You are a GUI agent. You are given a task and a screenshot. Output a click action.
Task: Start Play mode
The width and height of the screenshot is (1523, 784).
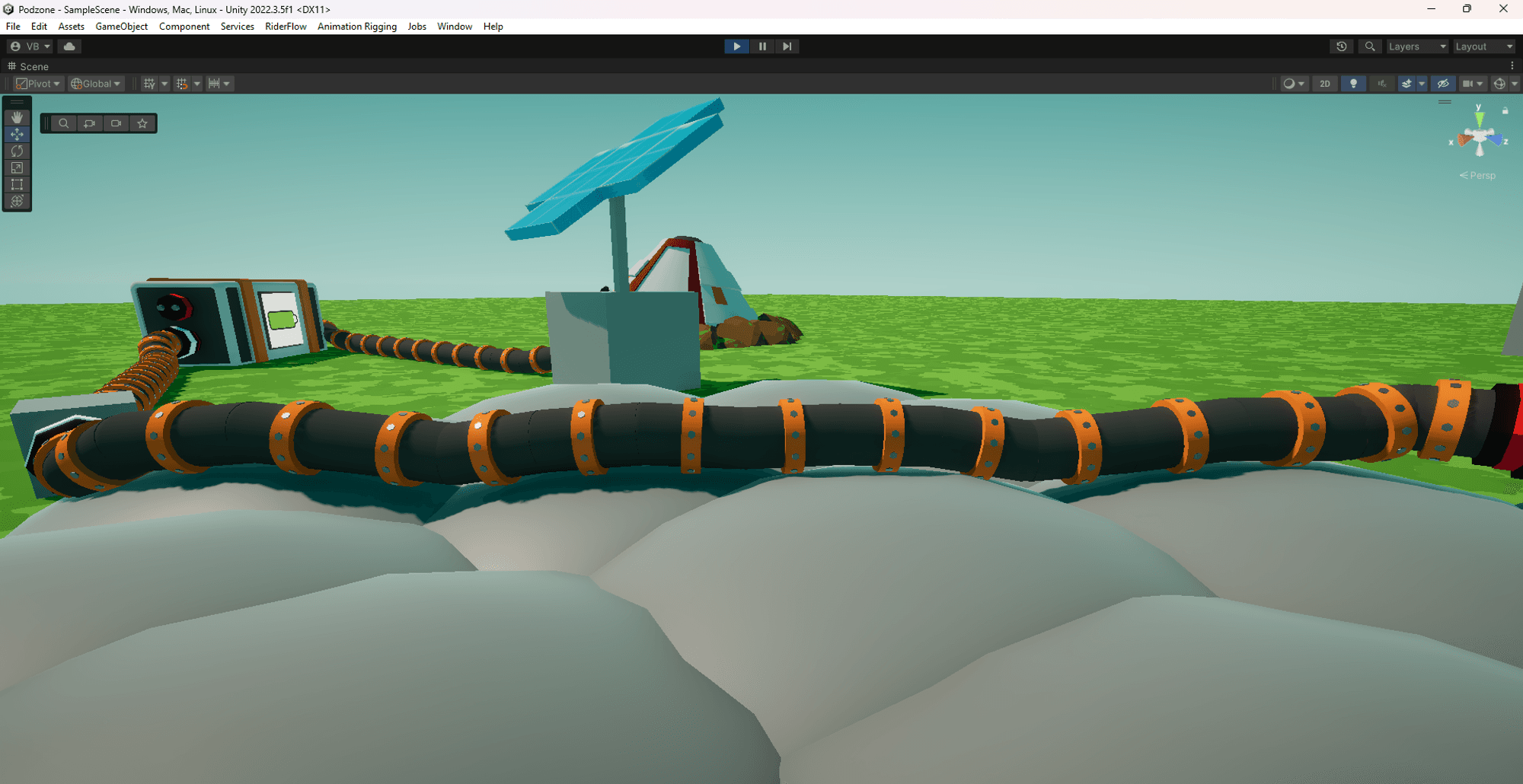tap(736, 46)
